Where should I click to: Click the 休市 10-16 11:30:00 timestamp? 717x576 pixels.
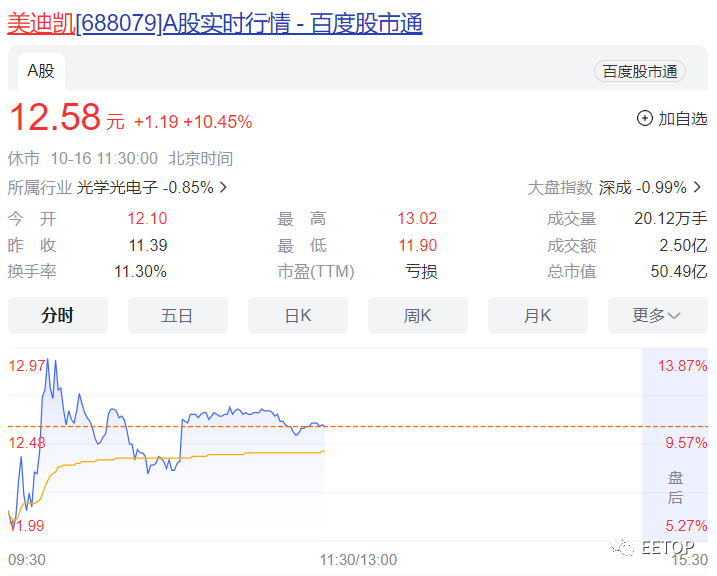coord(120,159)
